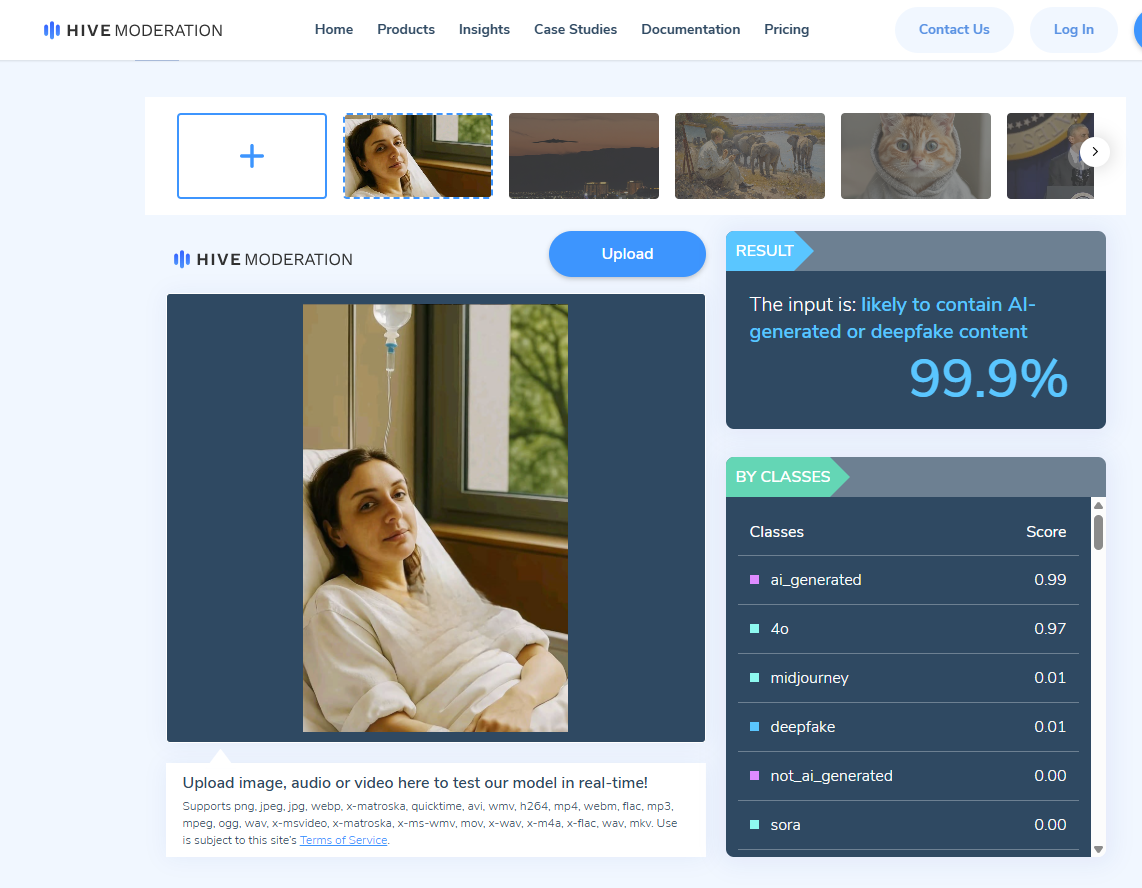Viewport: 1142px width, 888px height.
Task: Click the Log In button
Action: coord(1073,30)
